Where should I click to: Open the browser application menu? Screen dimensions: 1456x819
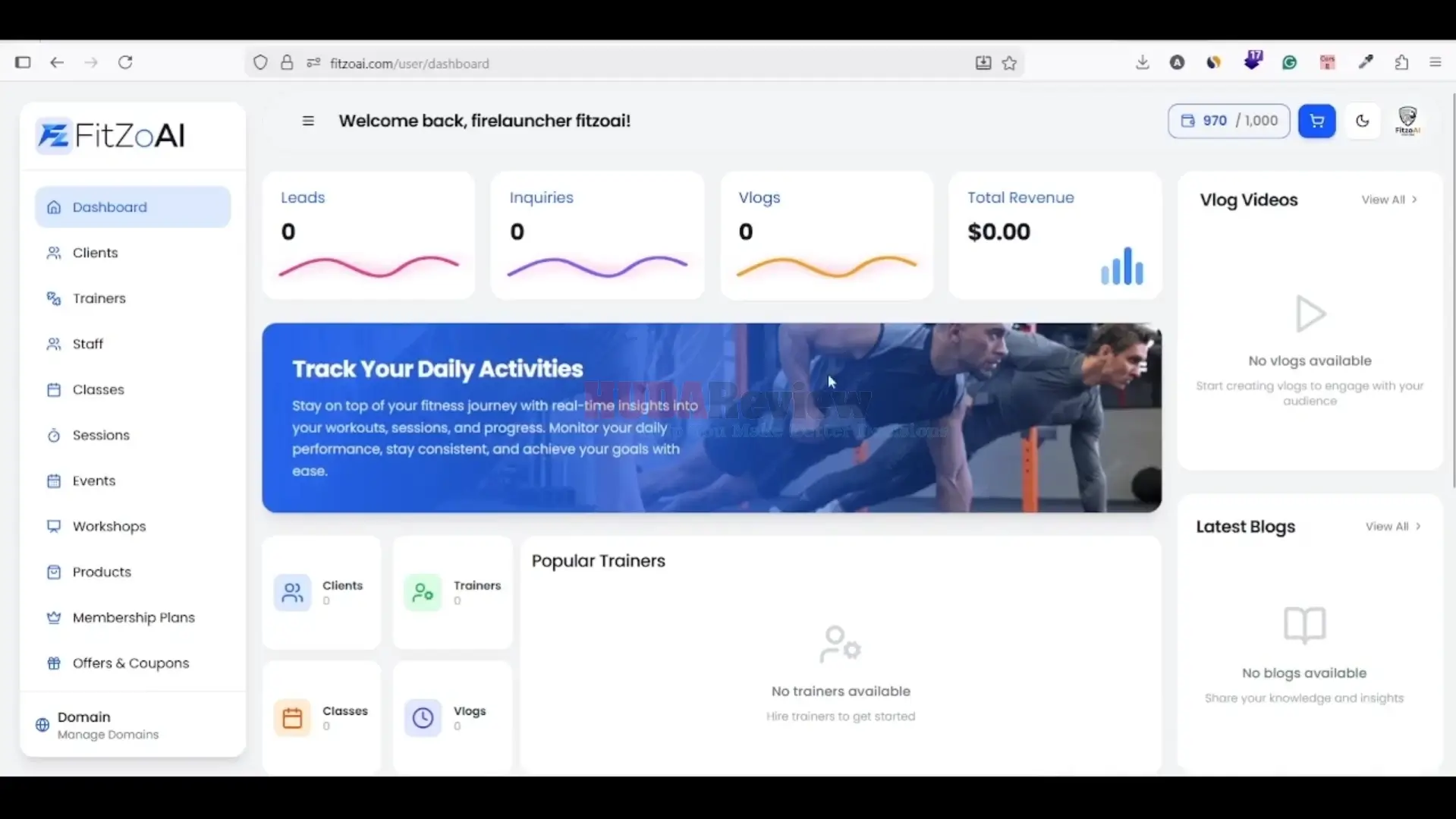coord(1435,63)
